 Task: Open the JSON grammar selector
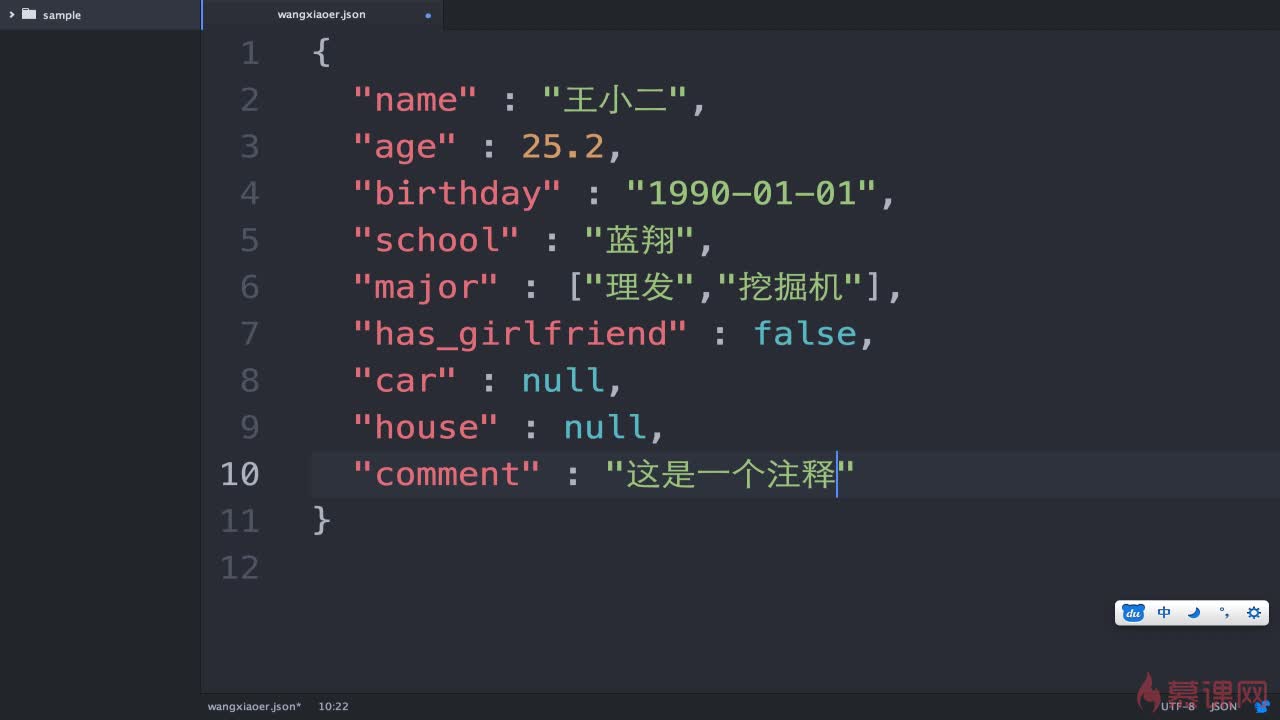[1223, 706]
